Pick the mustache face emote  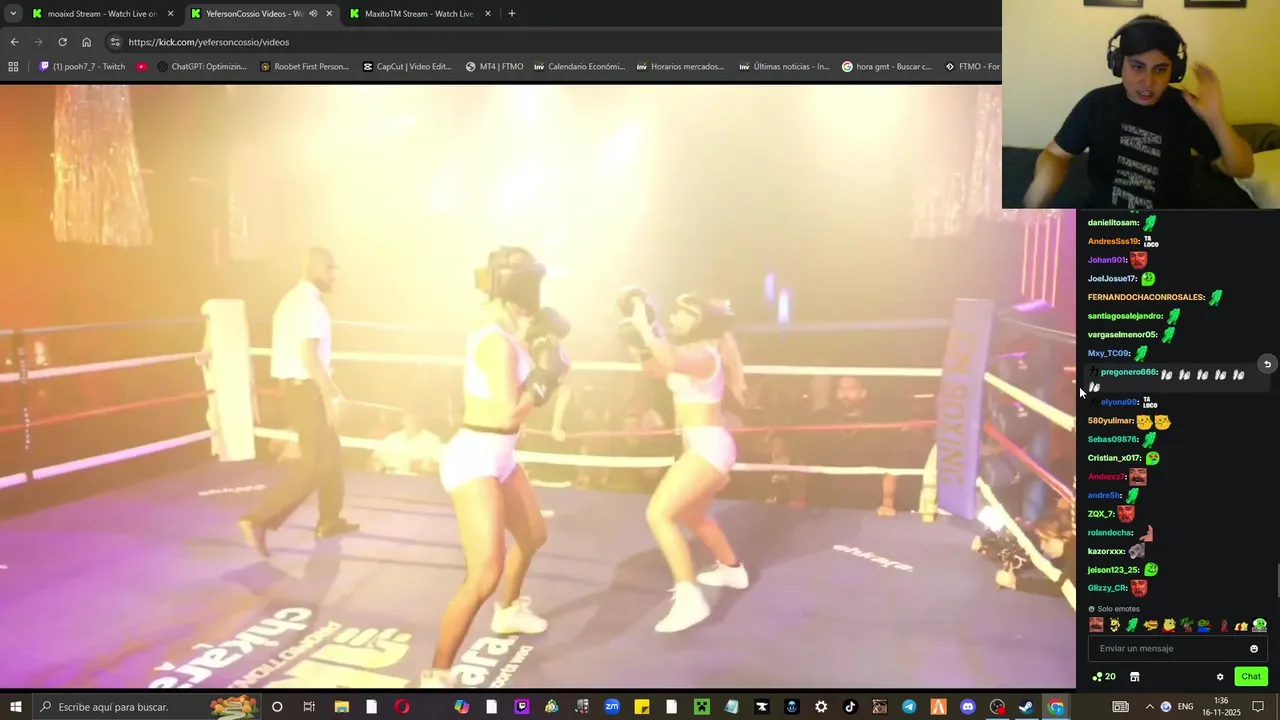1096,625
